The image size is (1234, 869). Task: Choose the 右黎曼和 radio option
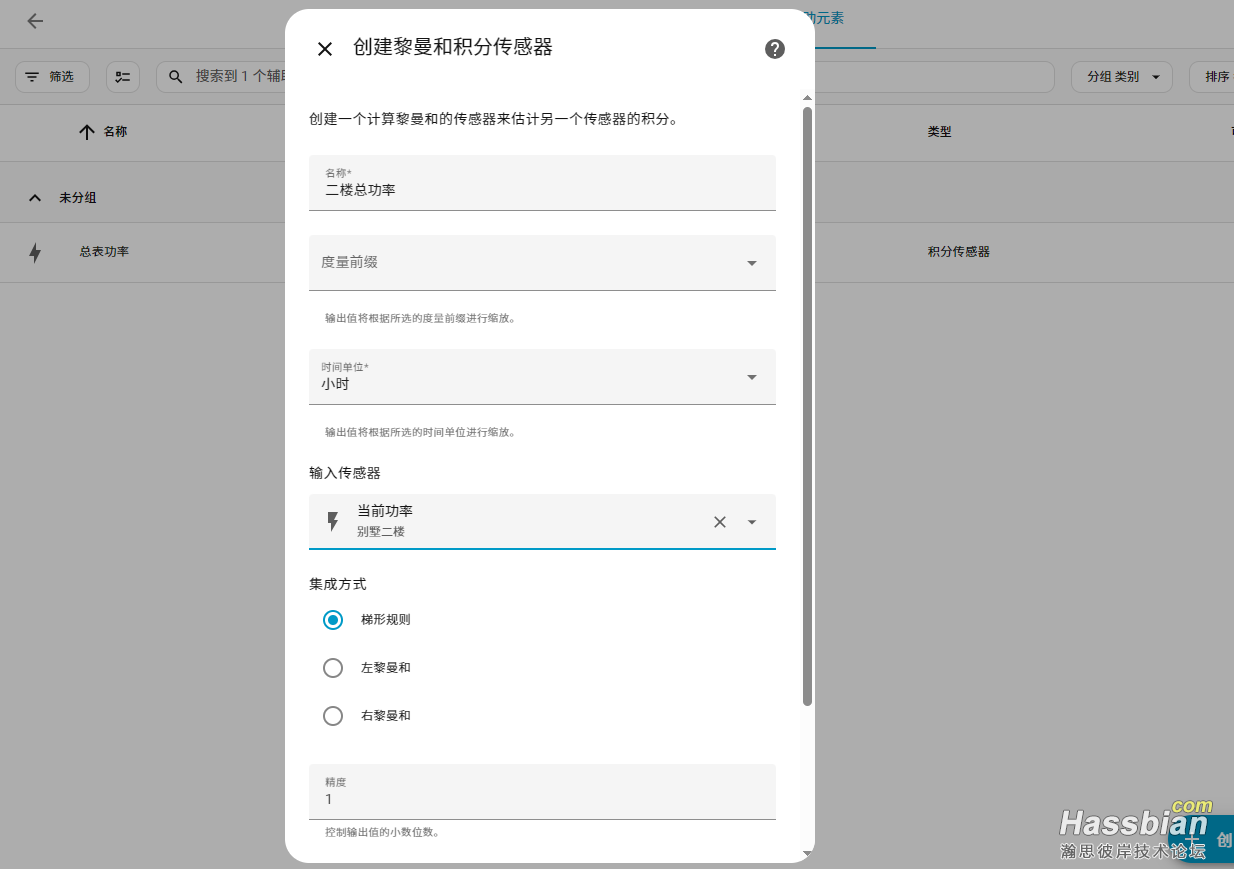tap(333, 716)
